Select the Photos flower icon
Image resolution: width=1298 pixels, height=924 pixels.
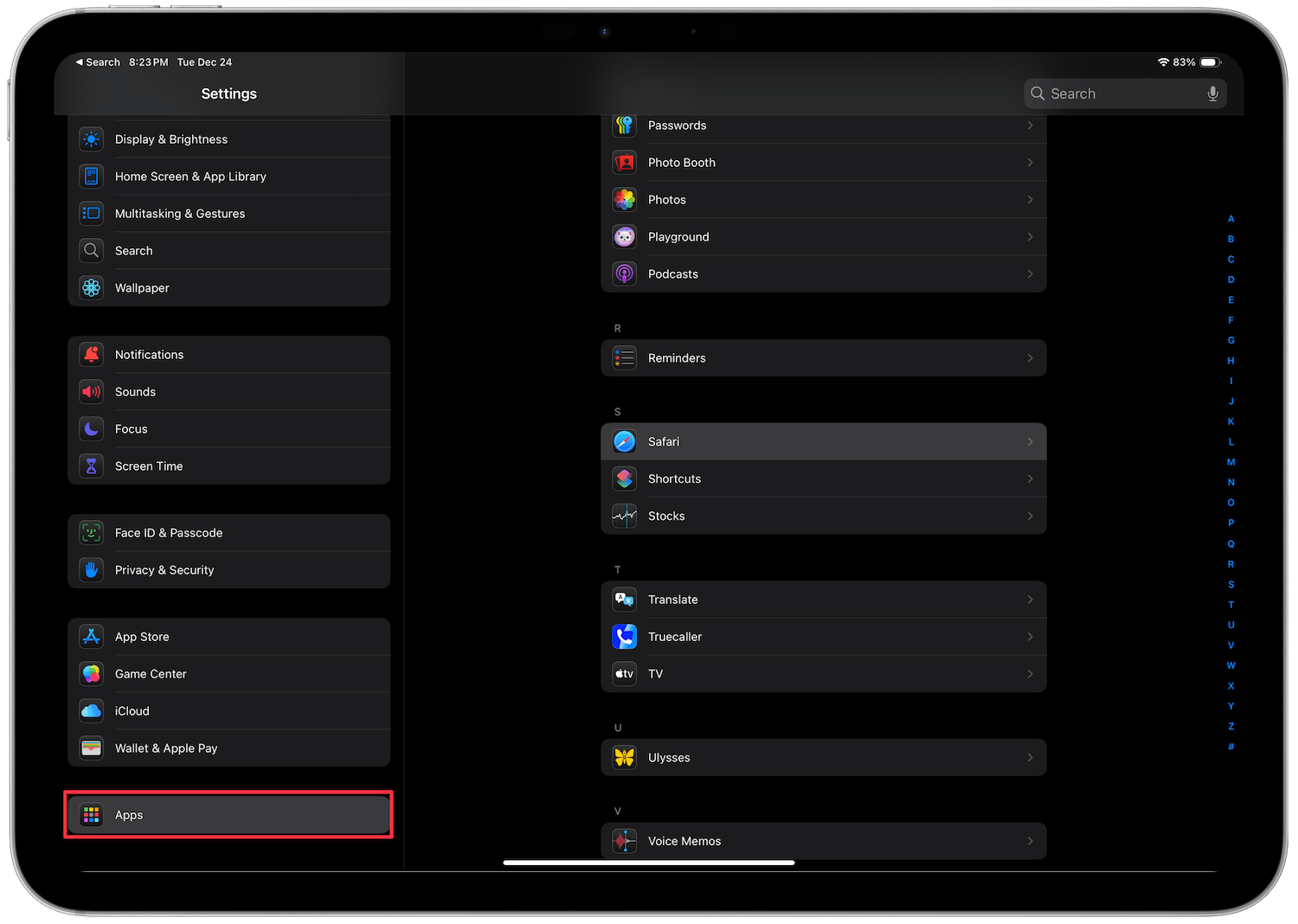pos(624,200)
